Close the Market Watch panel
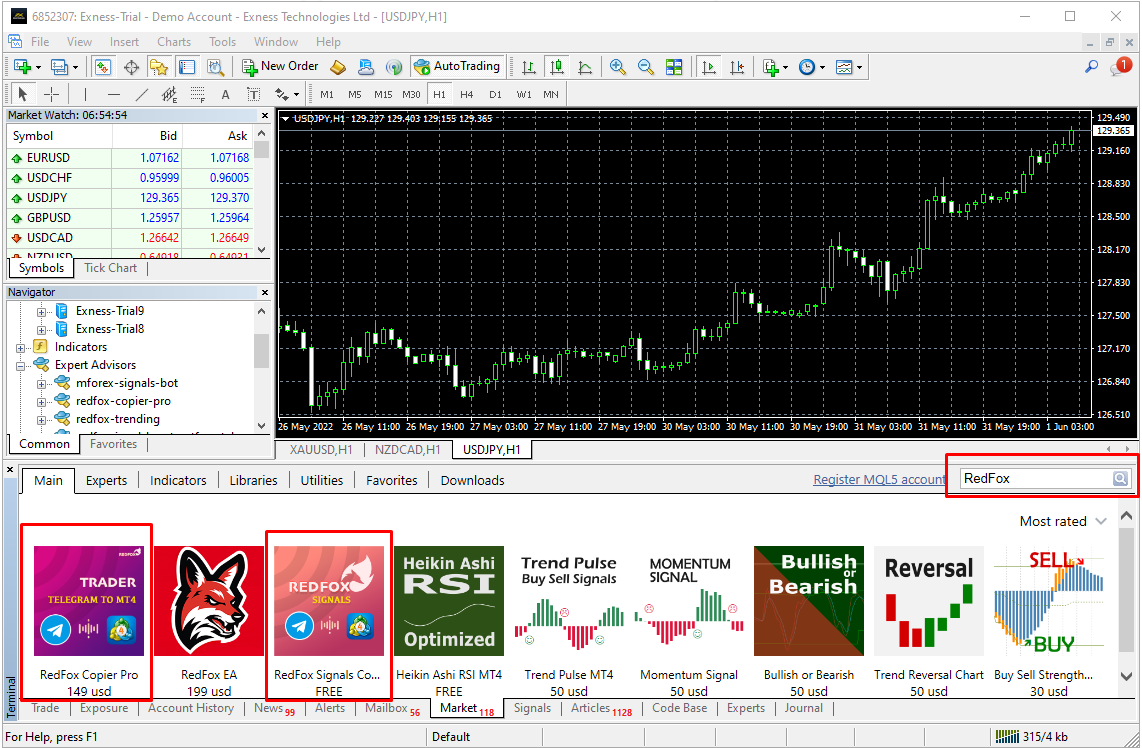The image size is (1142, 748). click(x=265, y=115)
